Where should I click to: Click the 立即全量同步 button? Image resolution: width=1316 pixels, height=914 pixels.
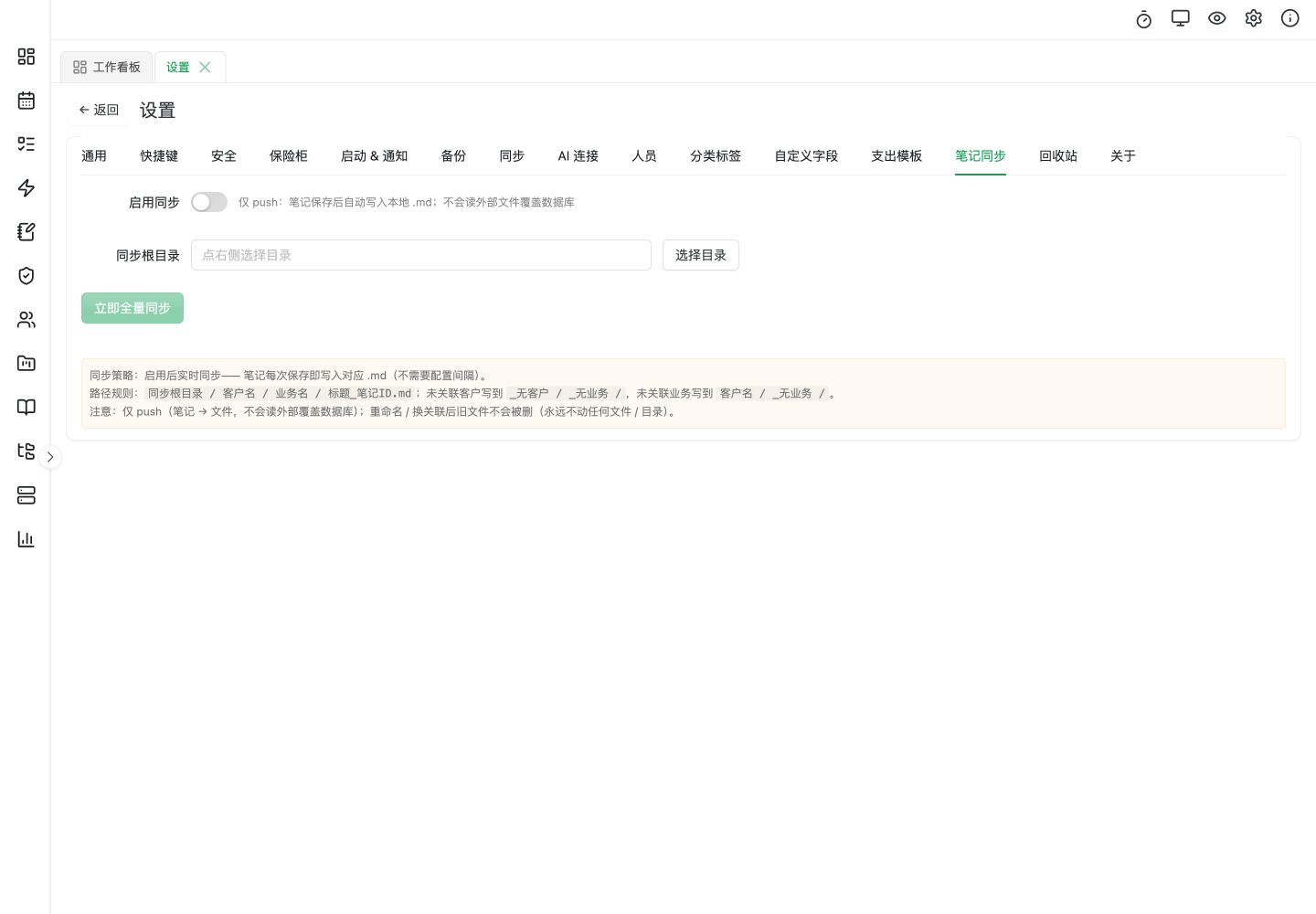pyautogui.click(x=133, y=308)
